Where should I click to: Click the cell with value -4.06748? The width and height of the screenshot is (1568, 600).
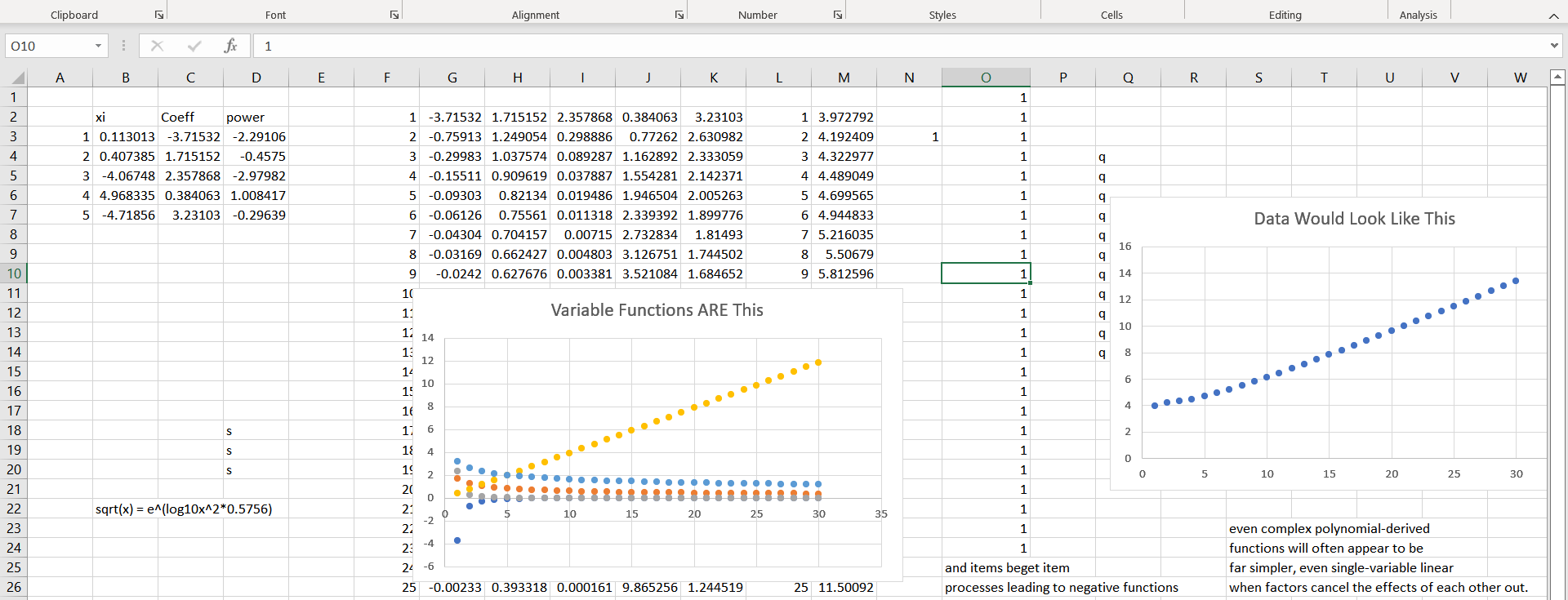(125, 176)
